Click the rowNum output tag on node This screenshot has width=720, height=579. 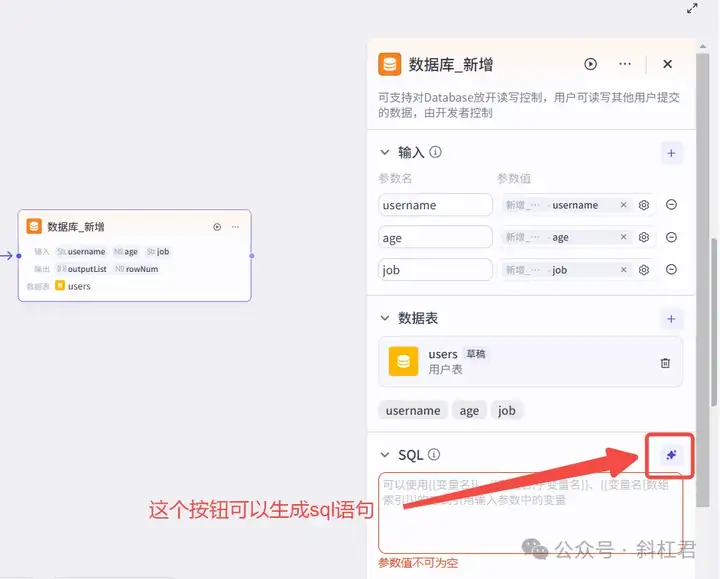pos(136,269)
